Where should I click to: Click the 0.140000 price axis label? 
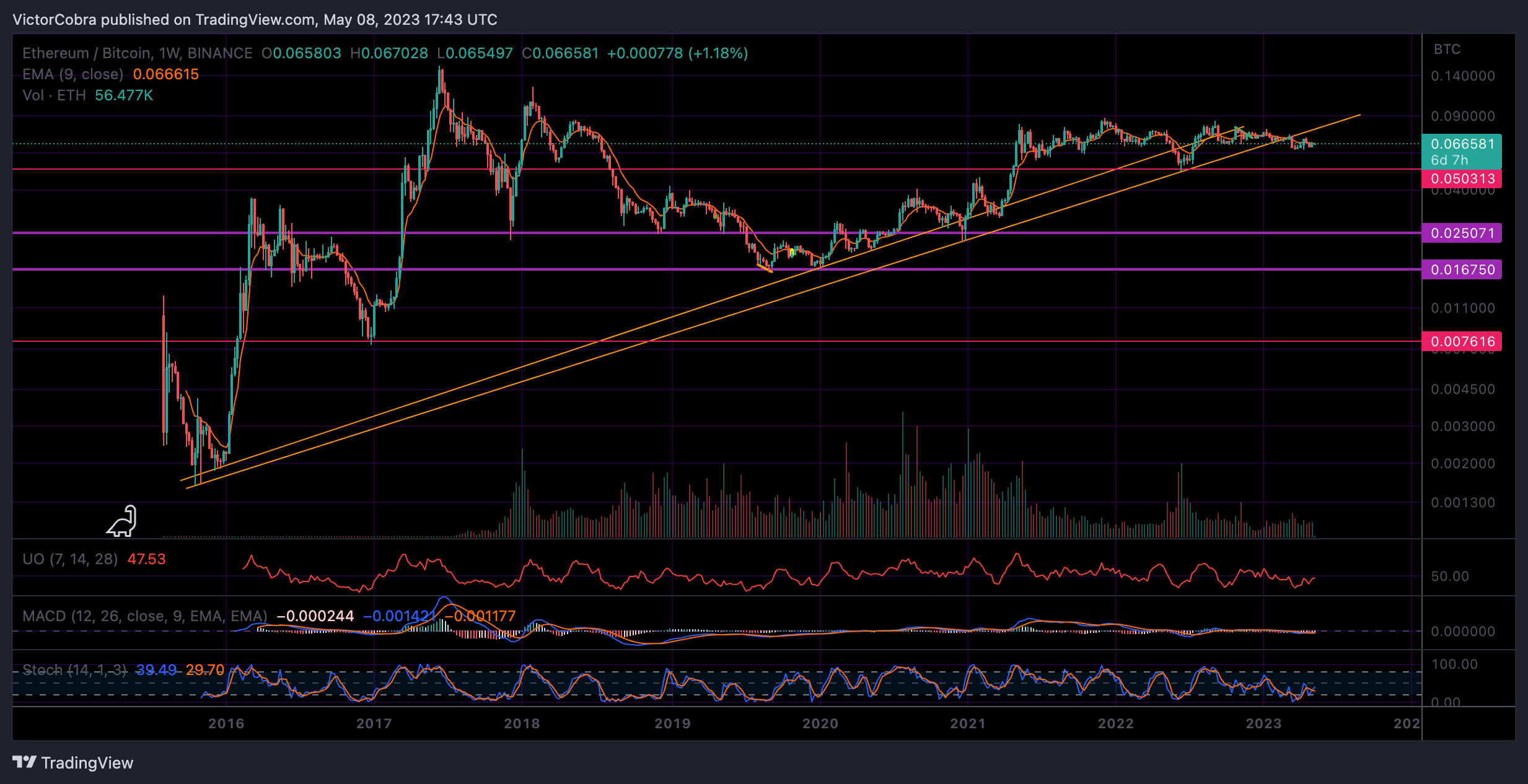click(x=1463, y=76)
